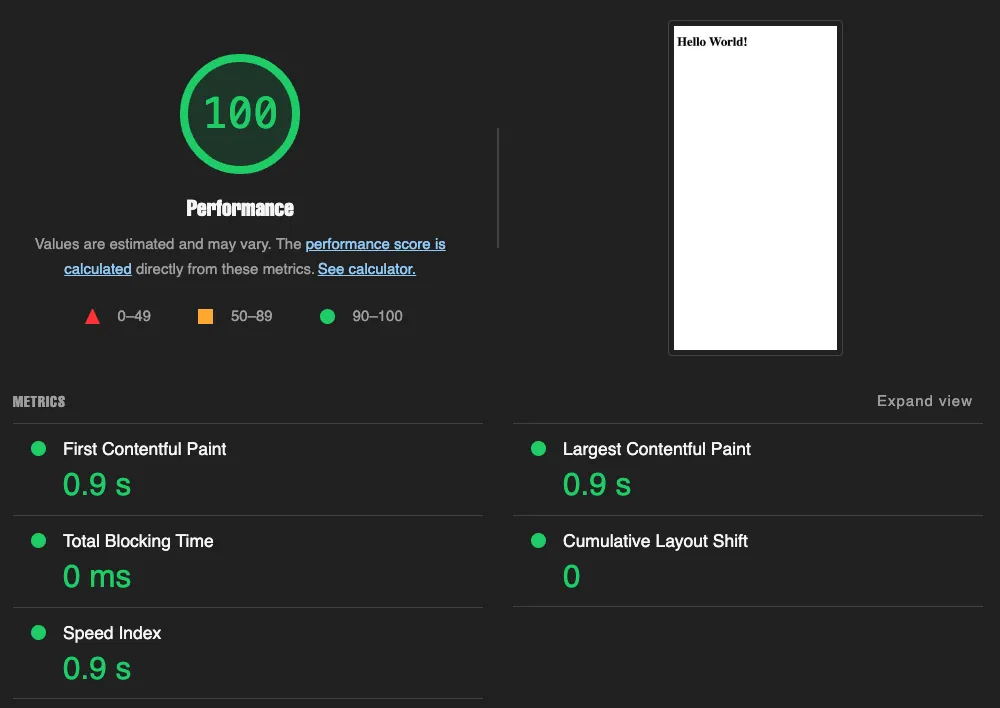1000x708 pixels.
Task: Open the See calculator link
Action: [367, 269]
